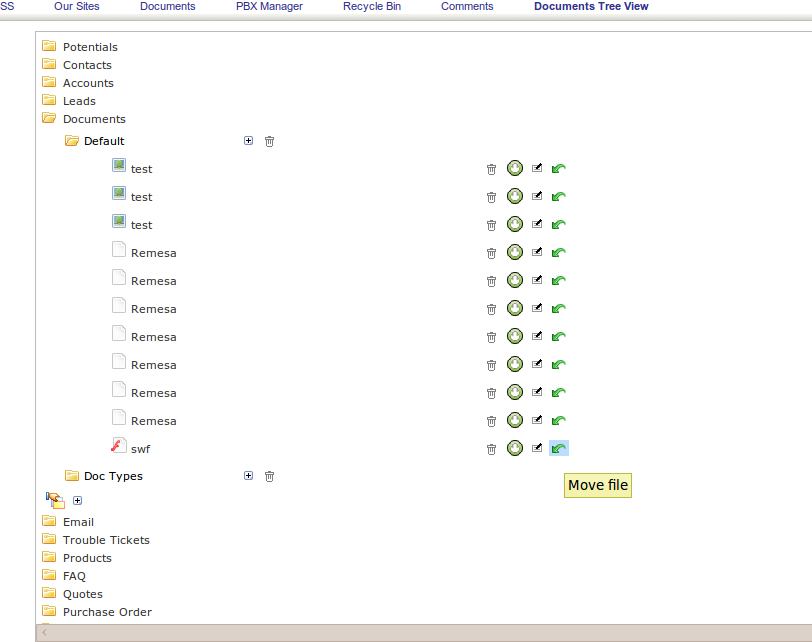Image resolution: width=812 pixels, height=642 pixels.
Task: Click the Move file icon for swf
Action: pos(559,449)
